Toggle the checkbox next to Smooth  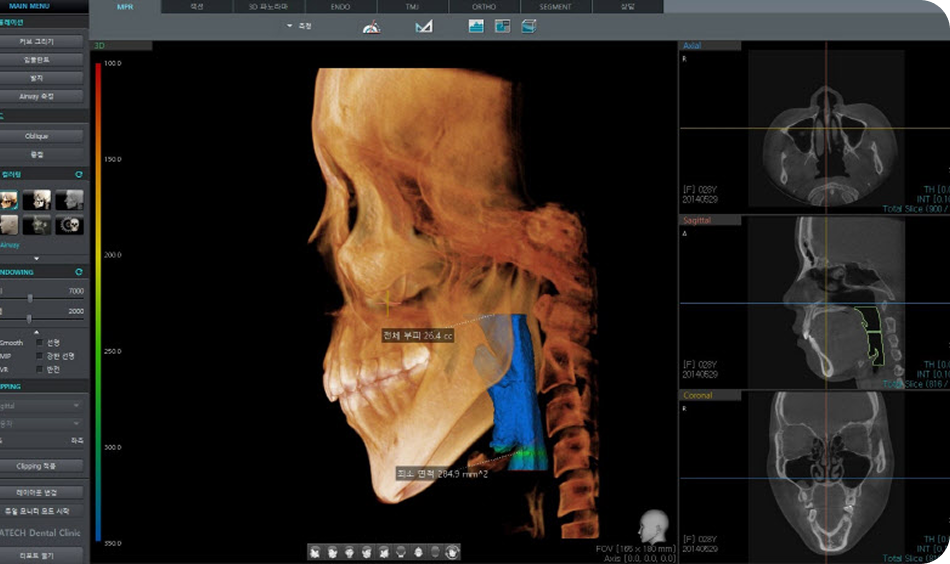coord(39,343)
